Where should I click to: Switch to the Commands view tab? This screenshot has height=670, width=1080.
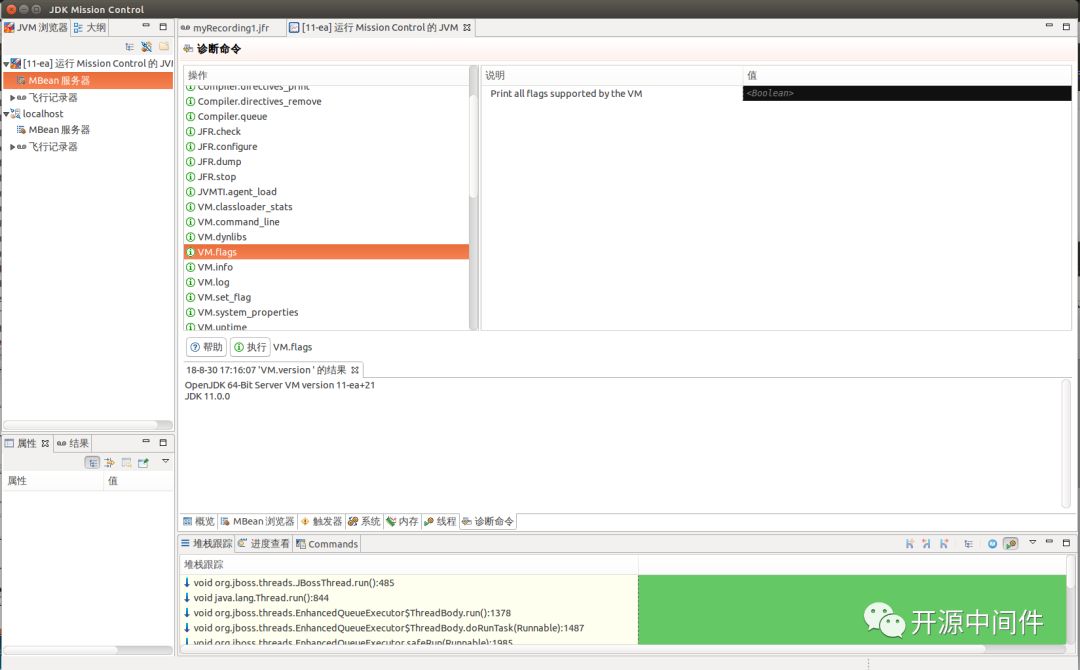click(x=327, y=543)
